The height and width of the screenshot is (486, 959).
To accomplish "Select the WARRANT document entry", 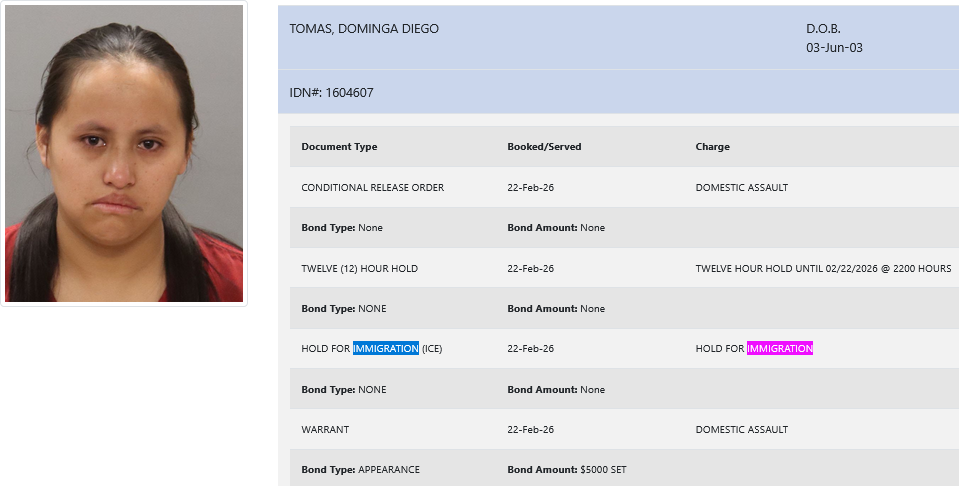I will [x=325, y=430].
